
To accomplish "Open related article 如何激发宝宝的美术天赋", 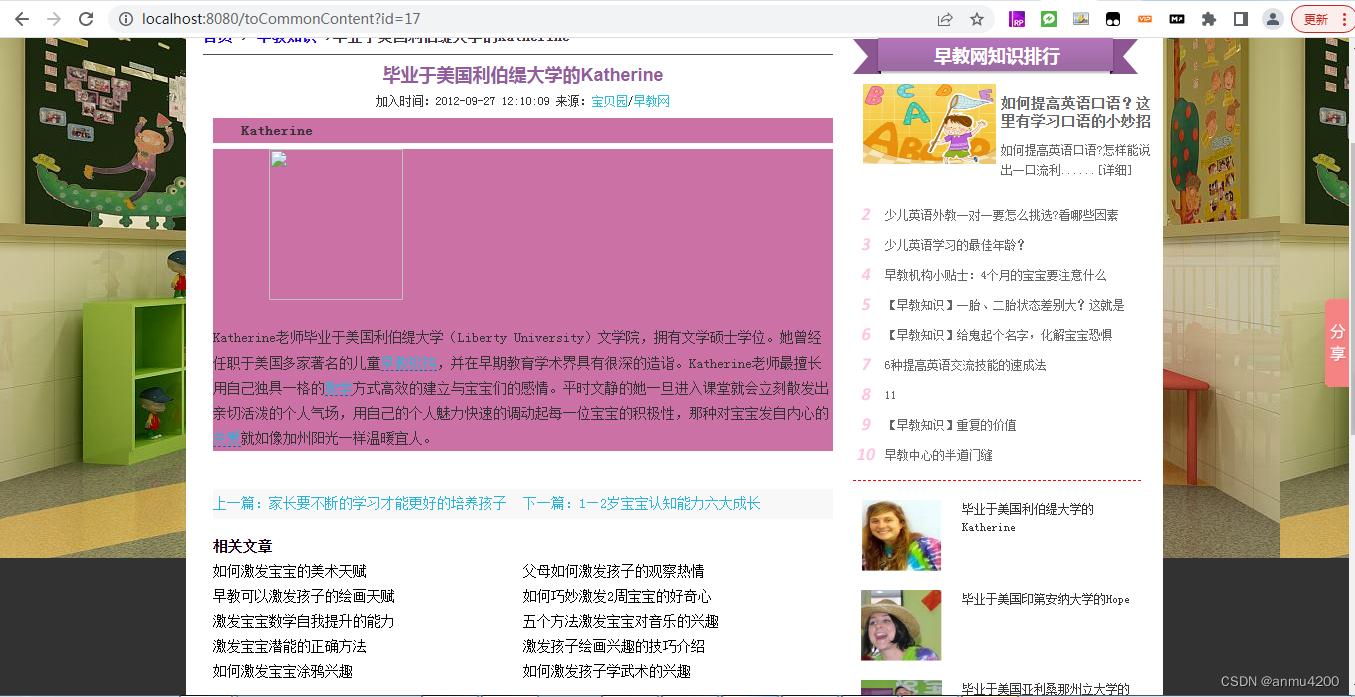I will coord(290,571).
